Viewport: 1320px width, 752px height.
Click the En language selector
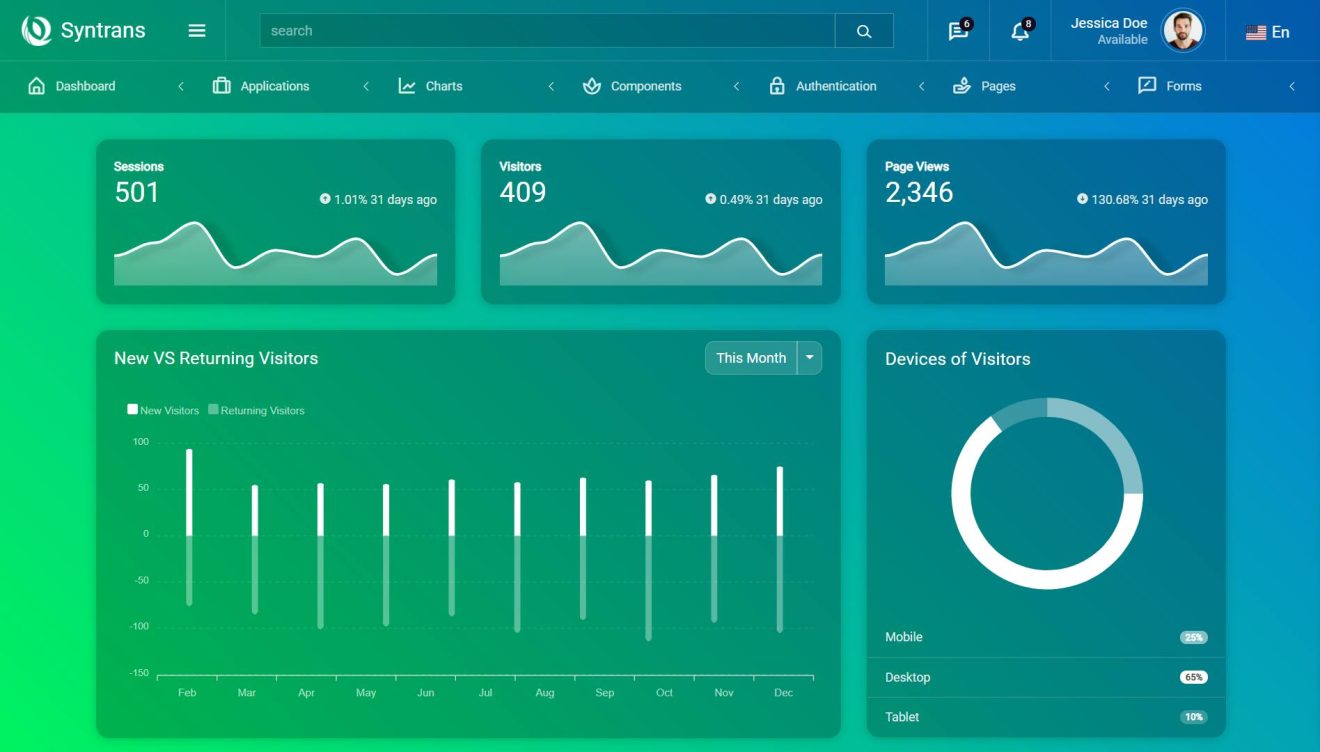1270,31
